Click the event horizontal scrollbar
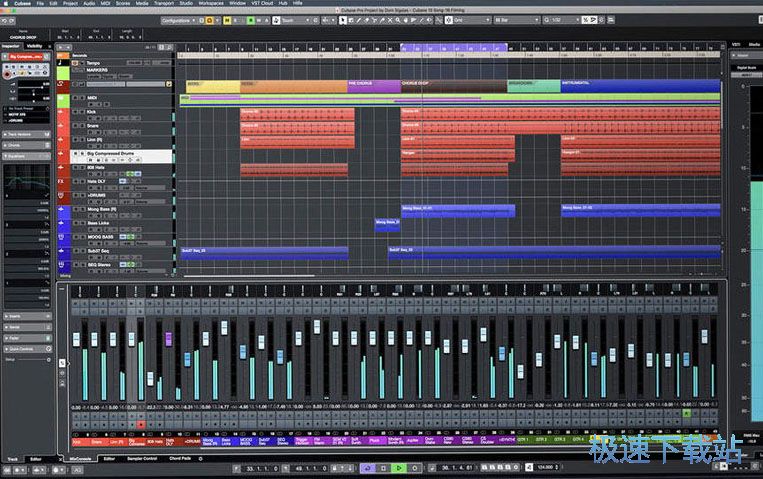The height and width of the screenshot is (479, 763). point(248,276)
